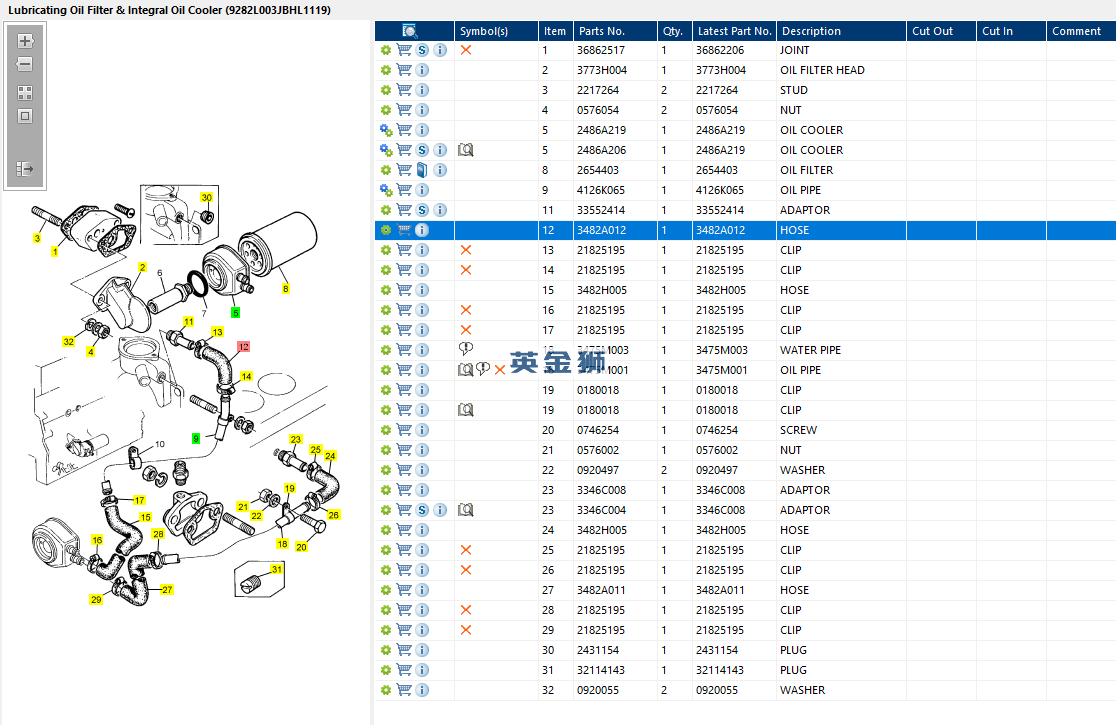Click speech balloon symbol in WATER PIPE row

[465, 349]
